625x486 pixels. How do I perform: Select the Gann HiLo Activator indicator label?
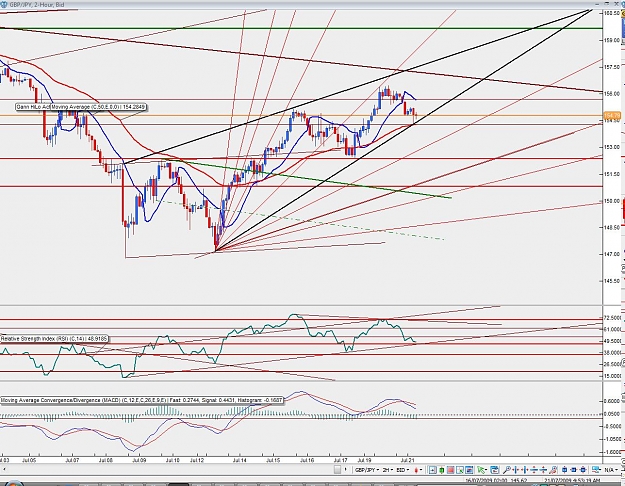point(33,107)
